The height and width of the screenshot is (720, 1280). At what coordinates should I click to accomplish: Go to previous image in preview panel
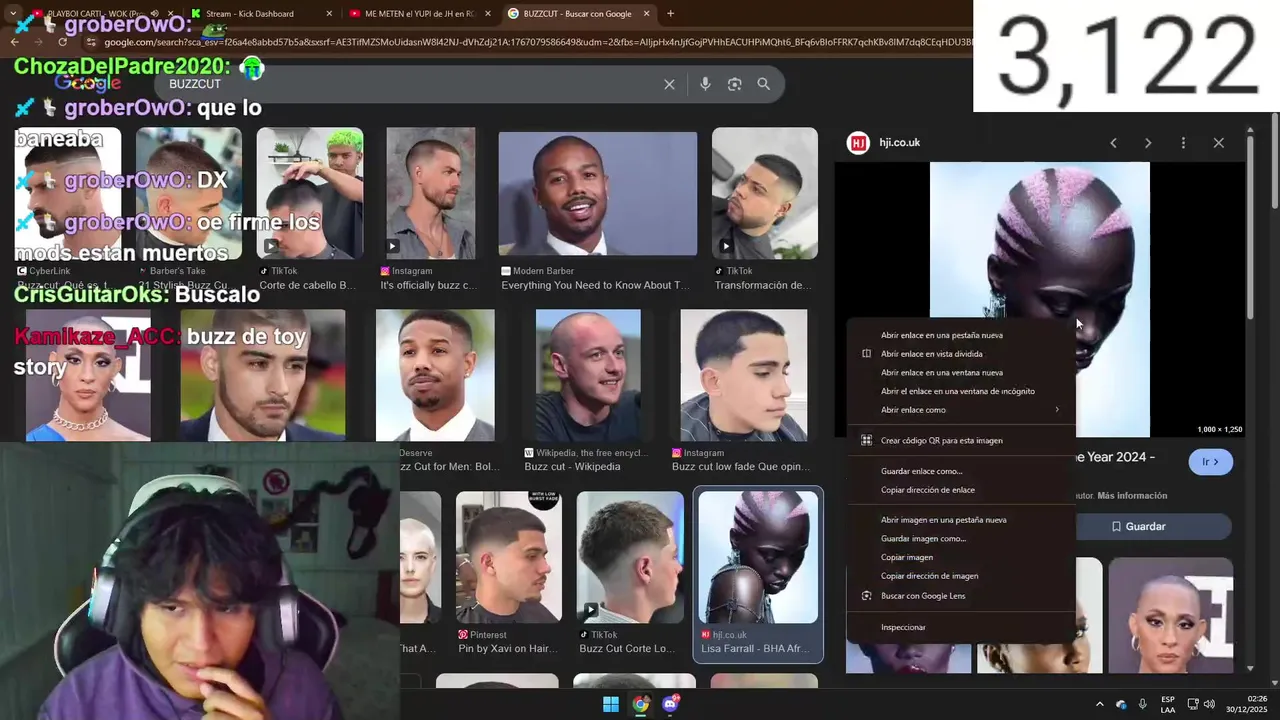tap(1113, 143)
